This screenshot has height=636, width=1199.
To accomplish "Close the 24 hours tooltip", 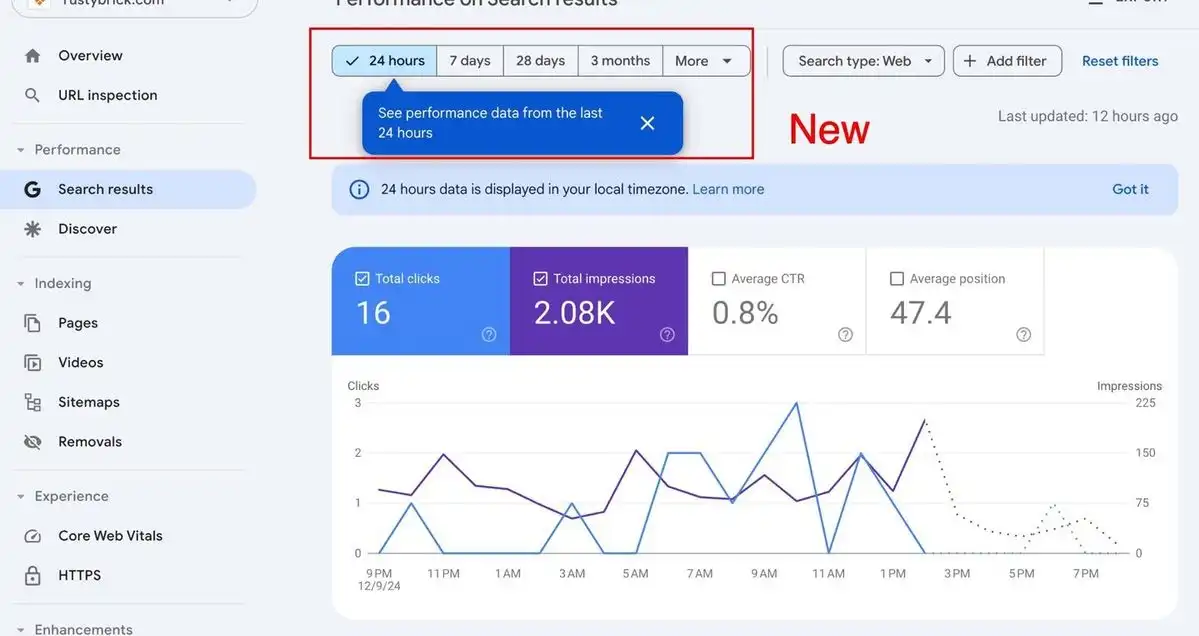I will [x=647, y=123].
